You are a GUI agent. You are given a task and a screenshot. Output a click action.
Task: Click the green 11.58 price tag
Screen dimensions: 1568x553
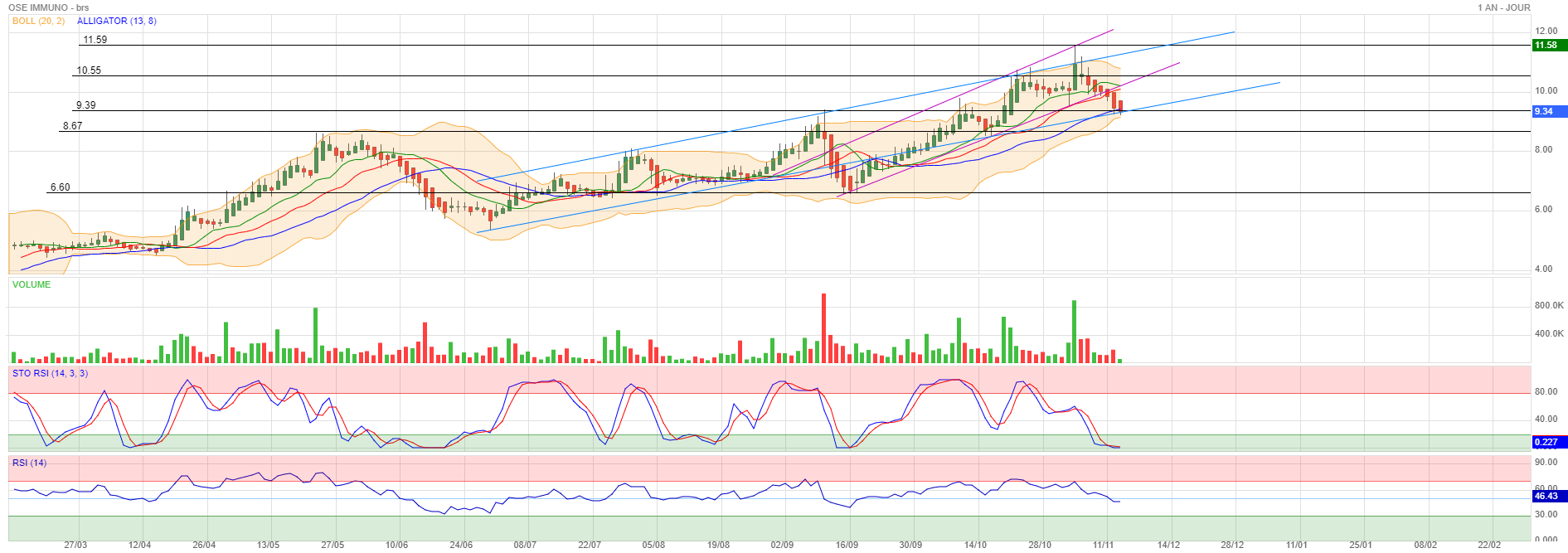point(1547,45)
